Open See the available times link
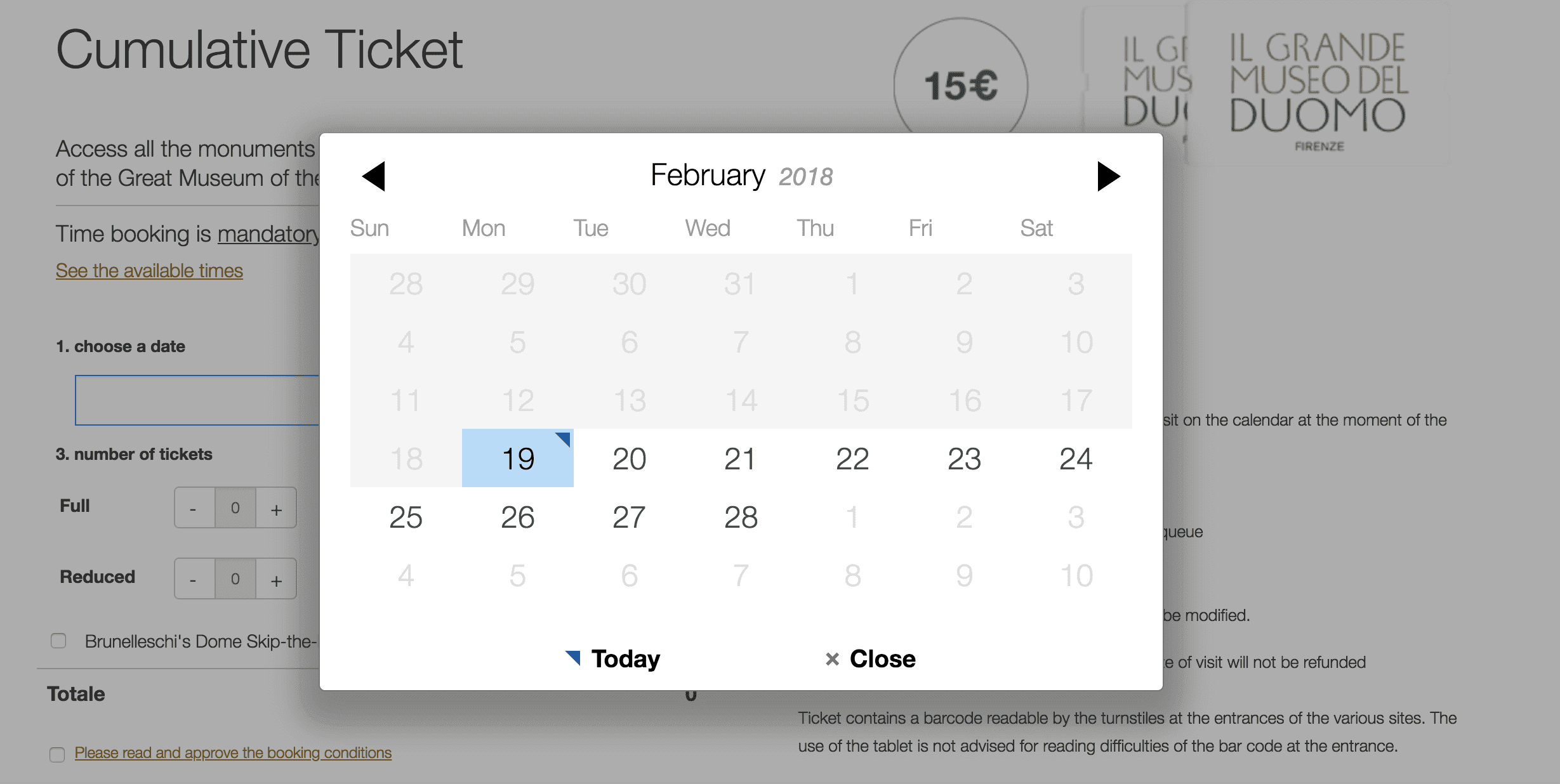Image resolution: width=1560 pixels, height=784 pixels. click(149, 271)
